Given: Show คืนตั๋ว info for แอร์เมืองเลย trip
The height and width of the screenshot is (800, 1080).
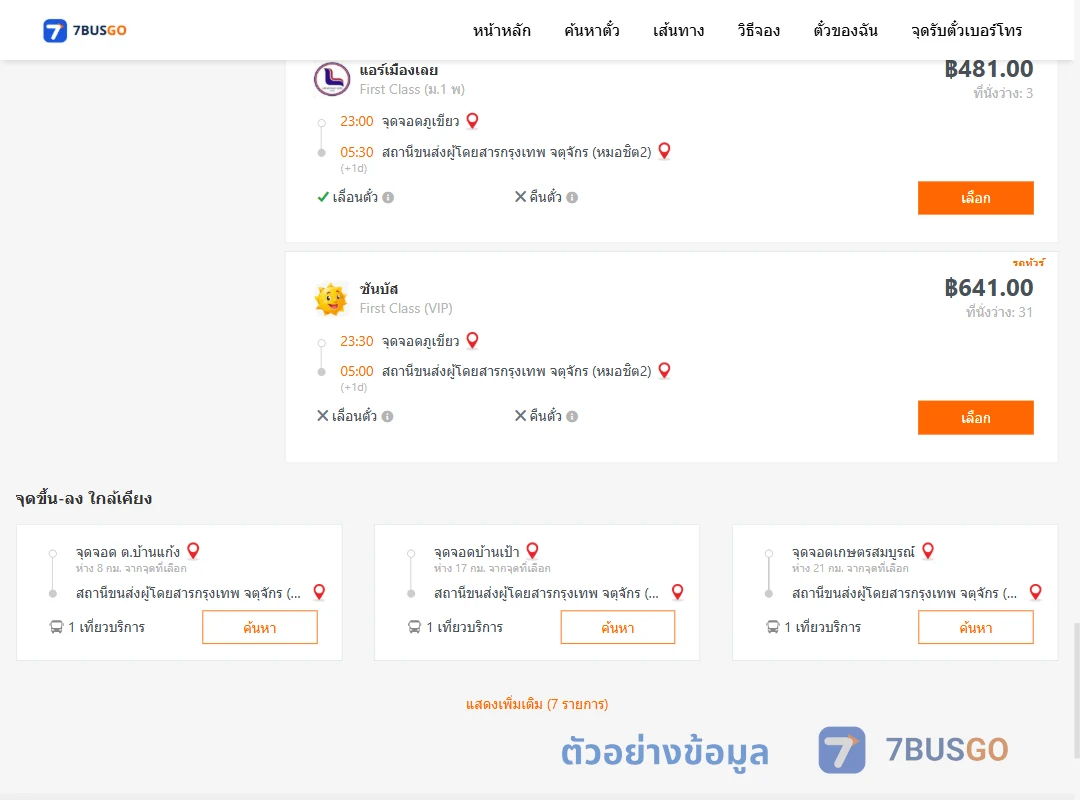Looking at the screenshot, I should (x=572, y=198).
